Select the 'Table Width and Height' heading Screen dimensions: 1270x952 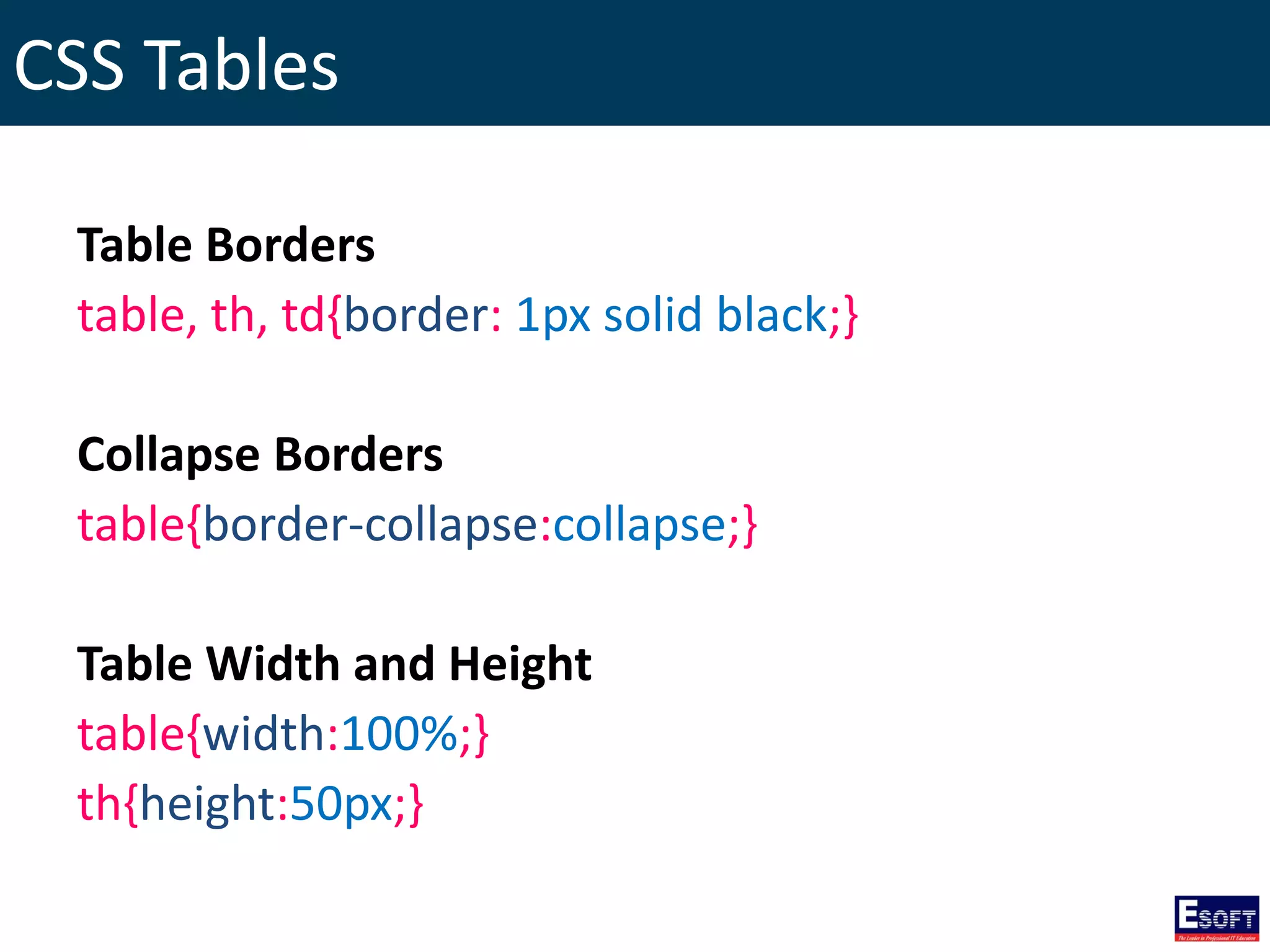click(334, 664)
